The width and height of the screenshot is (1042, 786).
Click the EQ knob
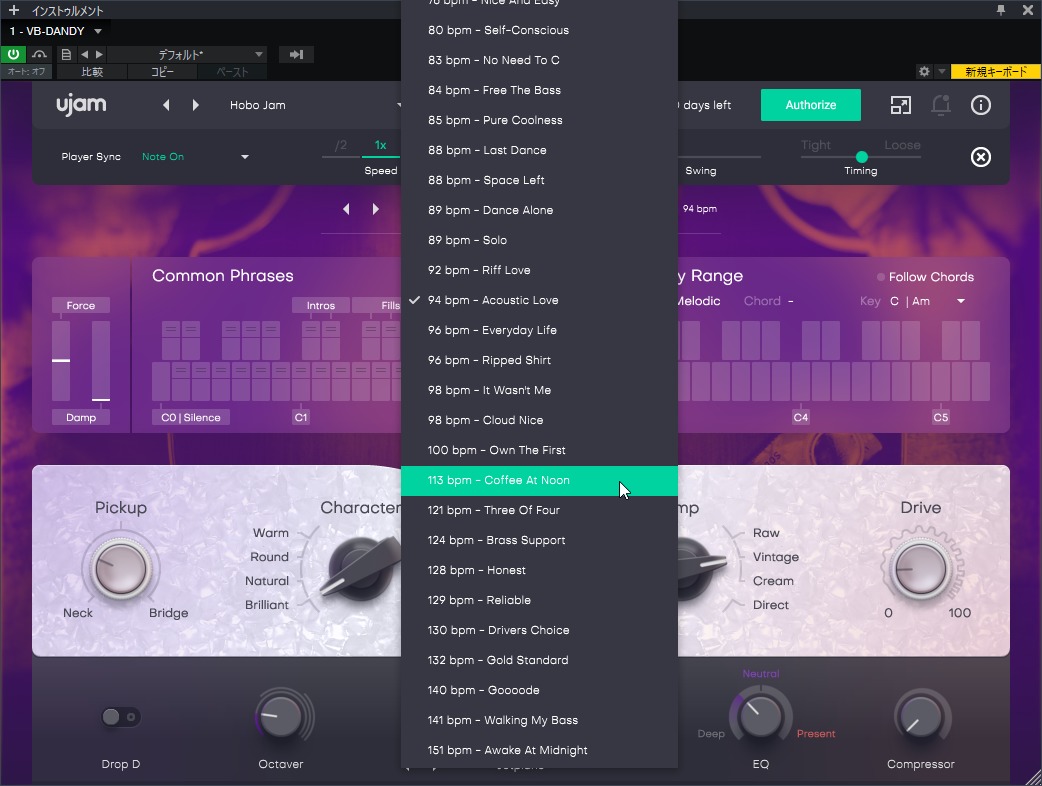pyautogui.click(x=761, y=717)
